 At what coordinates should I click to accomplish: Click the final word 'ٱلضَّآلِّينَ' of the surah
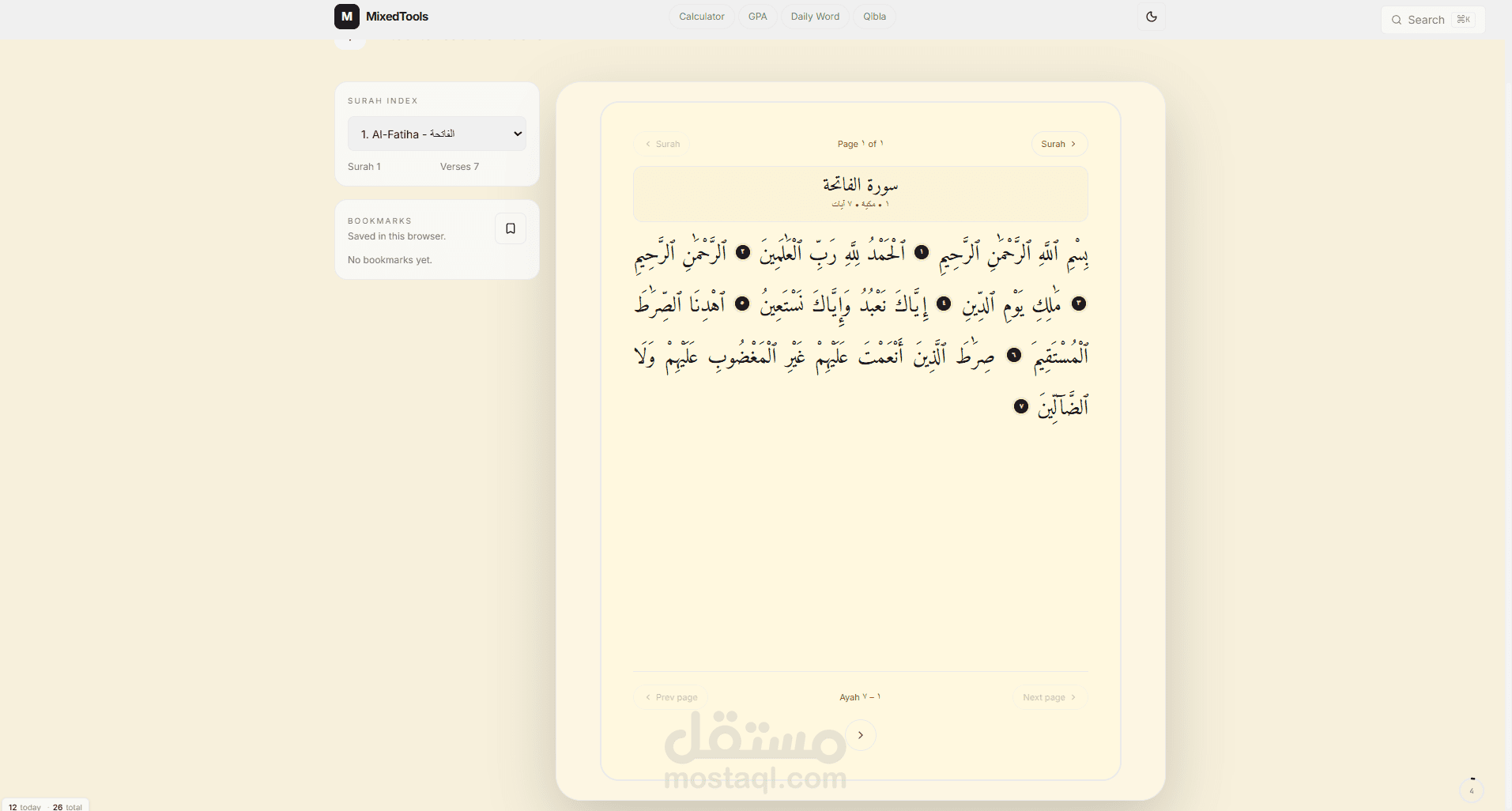click(x=1063, y=406)
